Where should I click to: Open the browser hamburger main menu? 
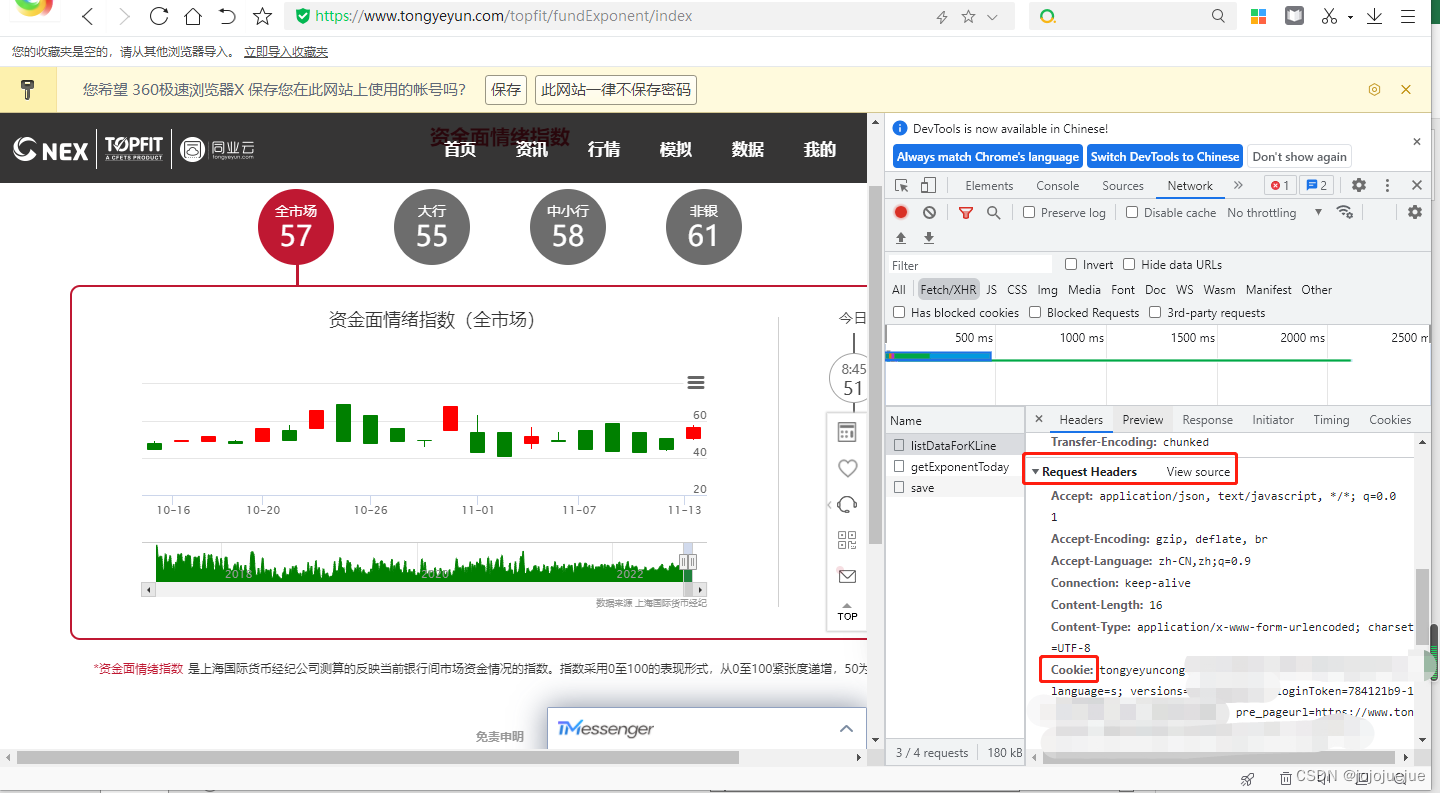1407,16
